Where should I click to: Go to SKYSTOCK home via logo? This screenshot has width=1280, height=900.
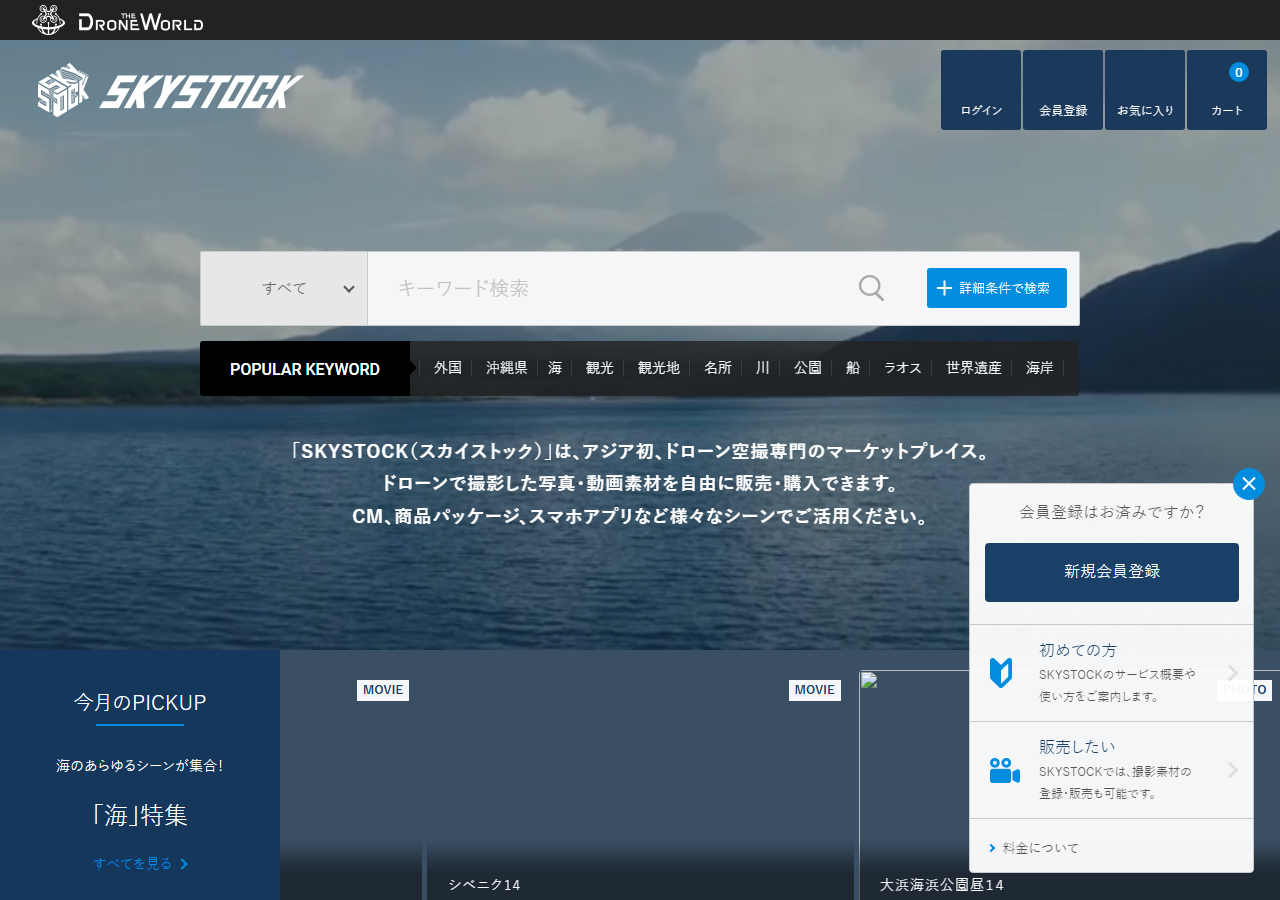point(170,91)
